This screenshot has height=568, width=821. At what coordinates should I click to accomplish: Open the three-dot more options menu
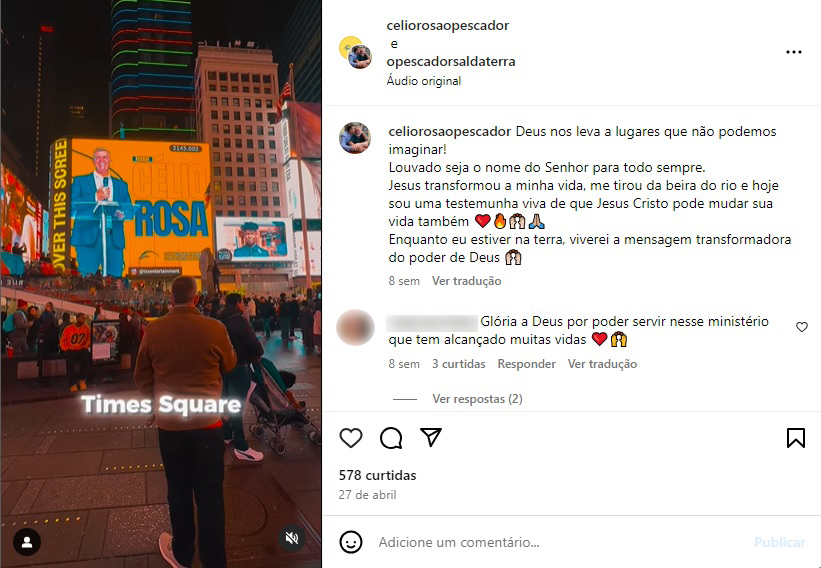(x=794, y=52)
